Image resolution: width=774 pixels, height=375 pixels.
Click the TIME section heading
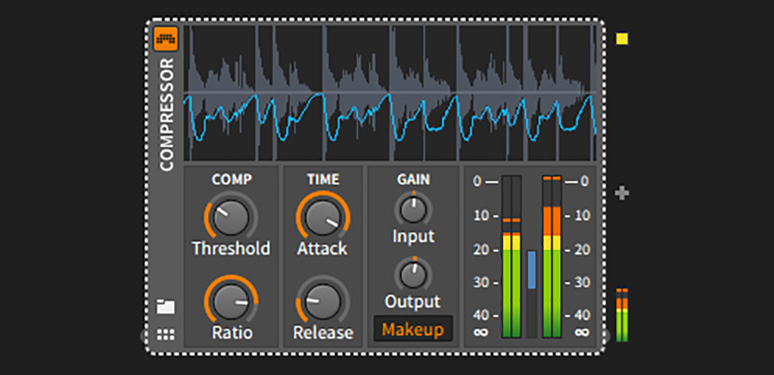[x=323, y=180]
